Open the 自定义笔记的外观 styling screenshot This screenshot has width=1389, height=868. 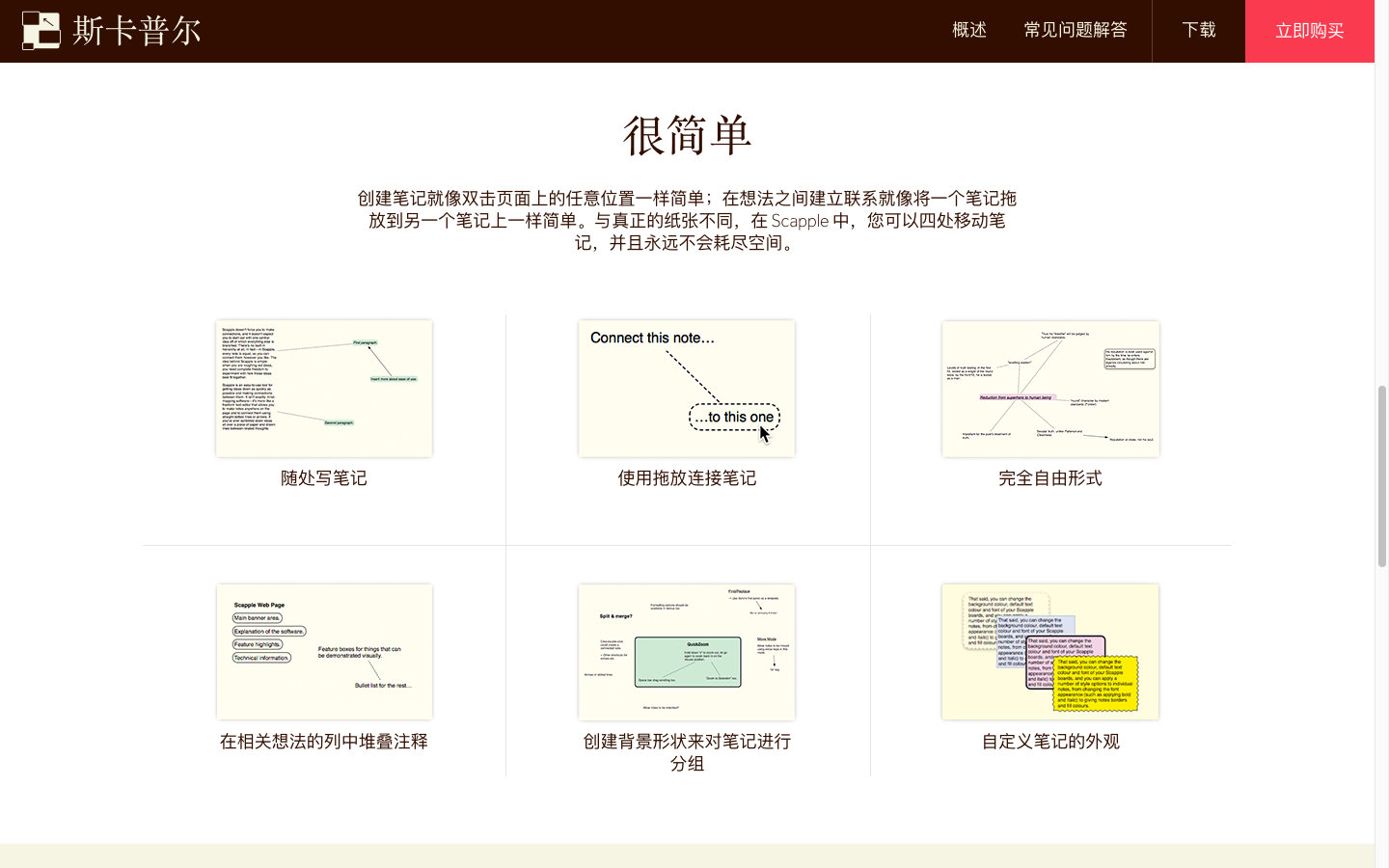1050,651
